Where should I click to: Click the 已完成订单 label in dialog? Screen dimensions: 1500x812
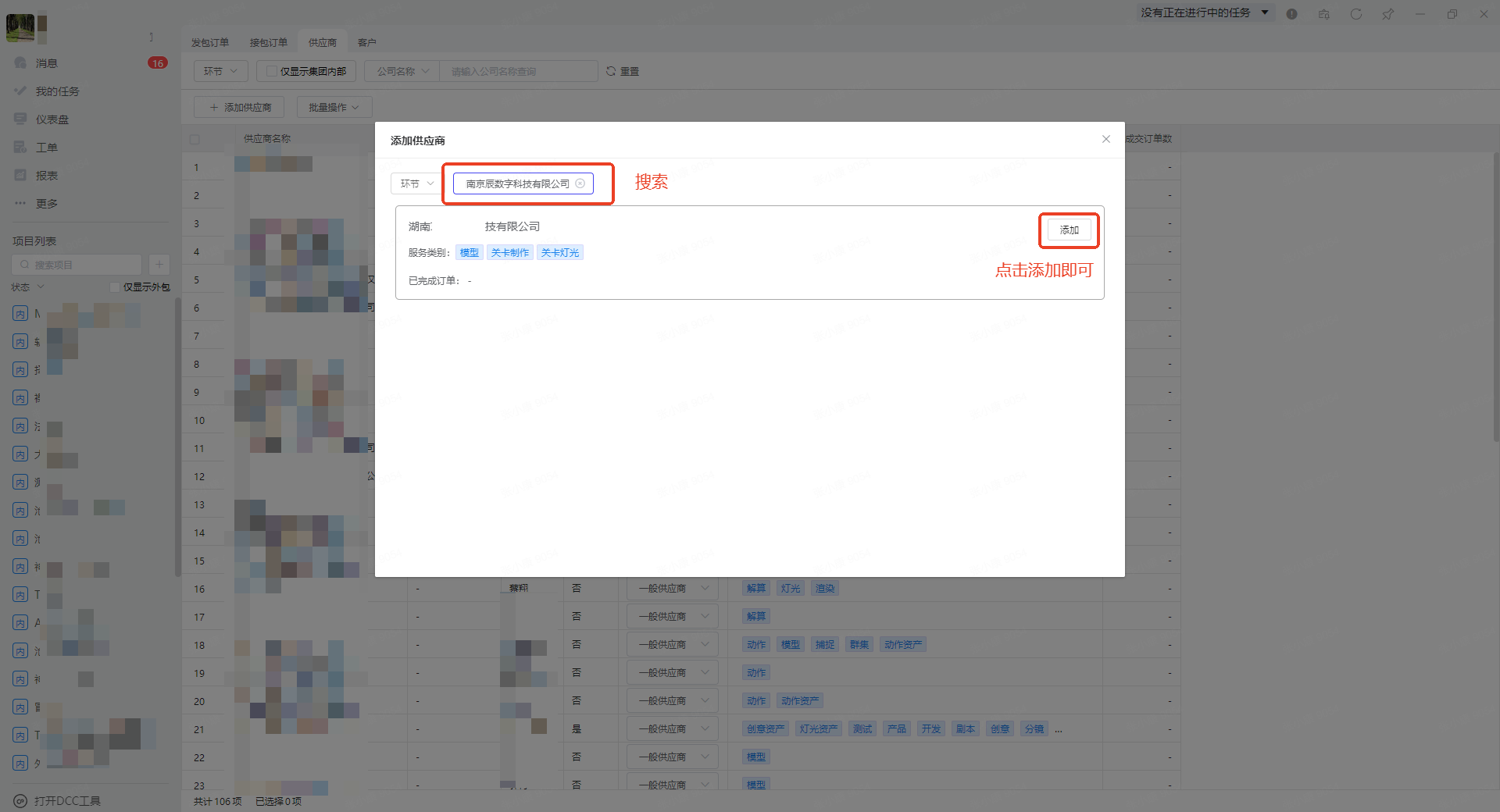click(434, 281)
